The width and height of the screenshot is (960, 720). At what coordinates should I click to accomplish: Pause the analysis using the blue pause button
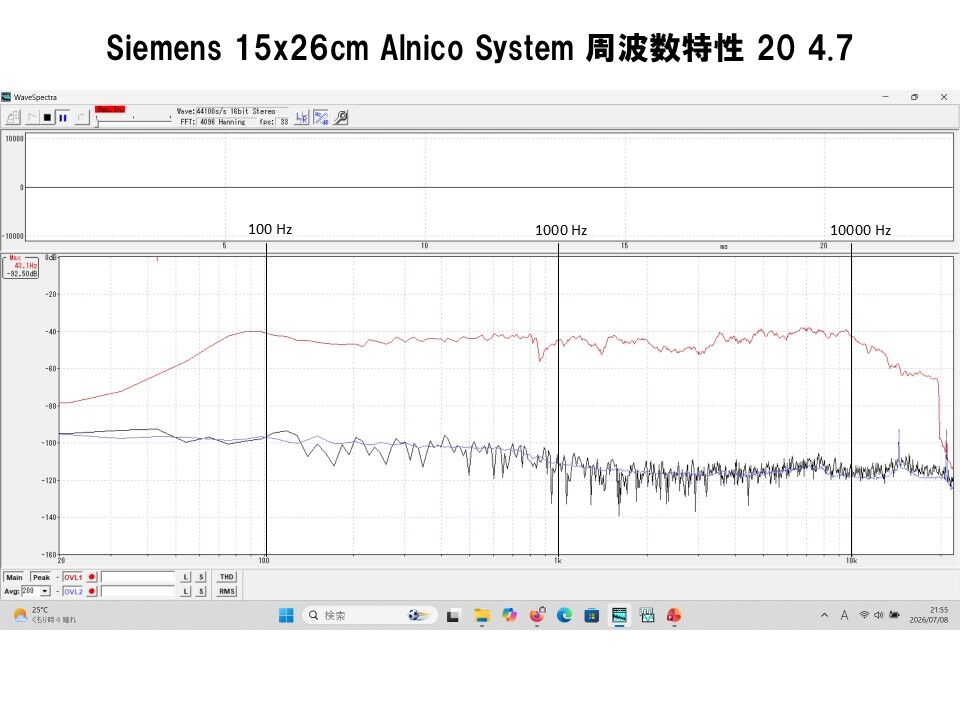pos(62,117)
